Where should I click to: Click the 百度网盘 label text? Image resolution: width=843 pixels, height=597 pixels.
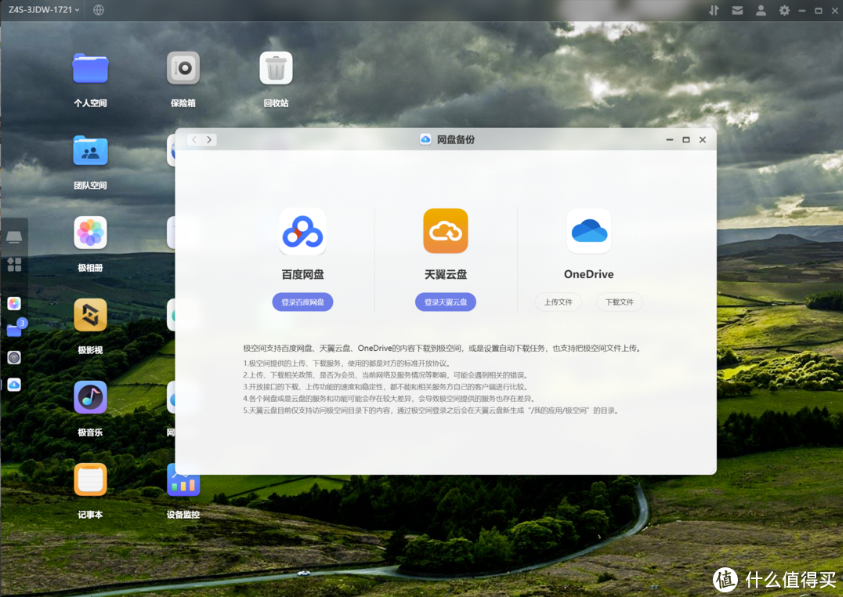303,274
